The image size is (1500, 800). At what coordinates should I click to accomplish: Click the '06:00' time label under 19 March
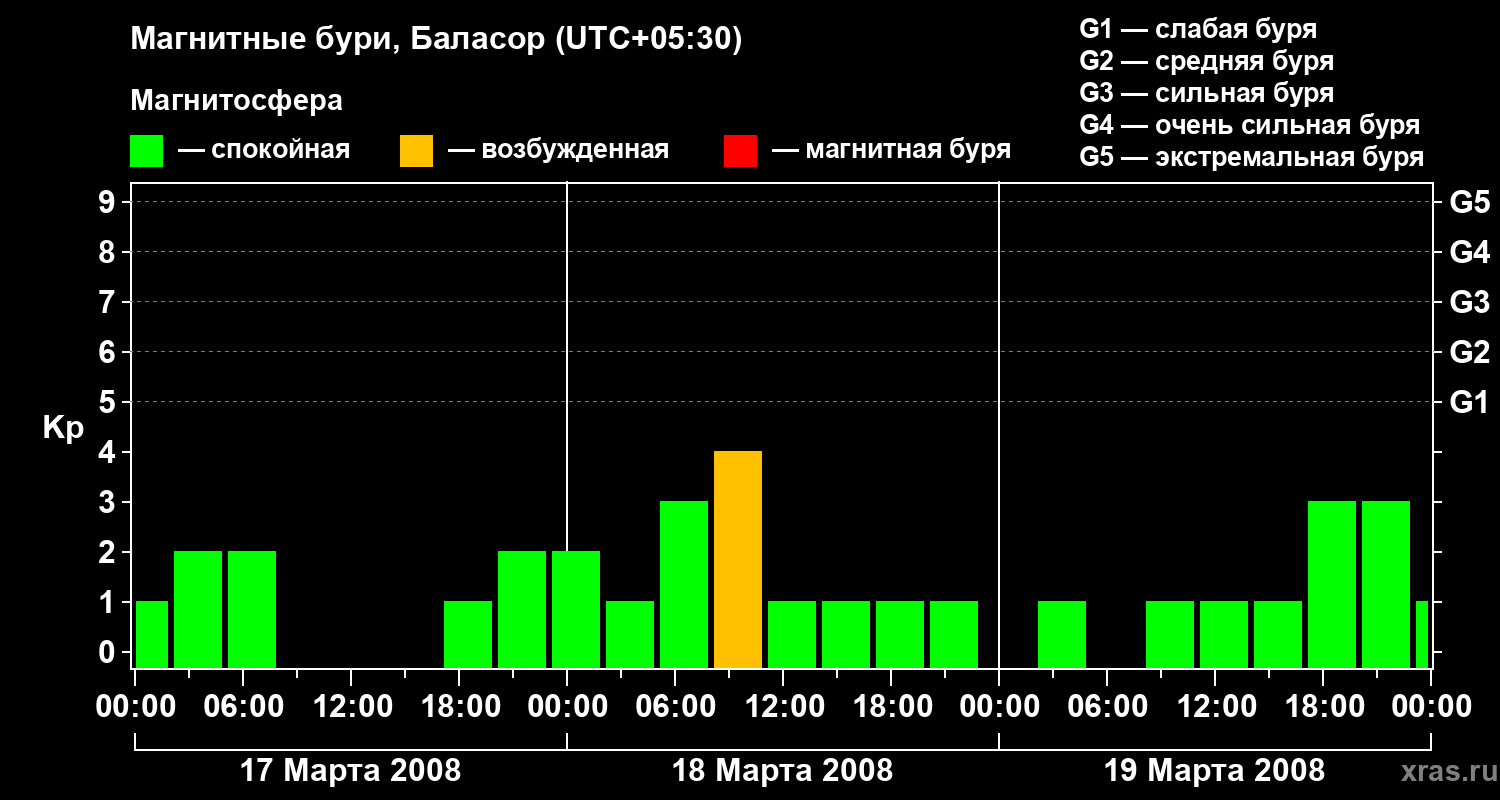(x=1108, y=707)
